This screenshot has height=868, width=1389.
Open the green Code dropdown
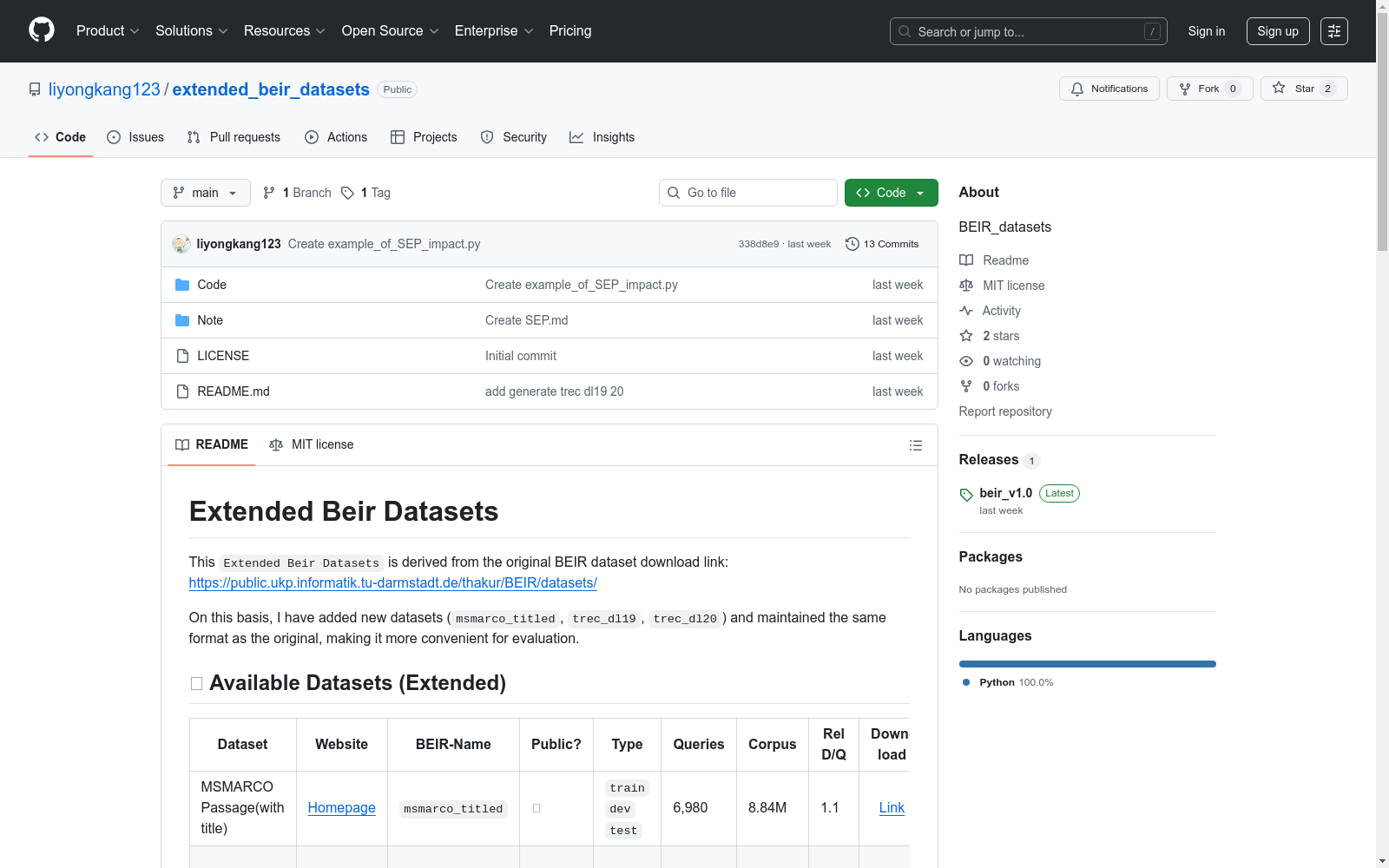coord(892,193)
